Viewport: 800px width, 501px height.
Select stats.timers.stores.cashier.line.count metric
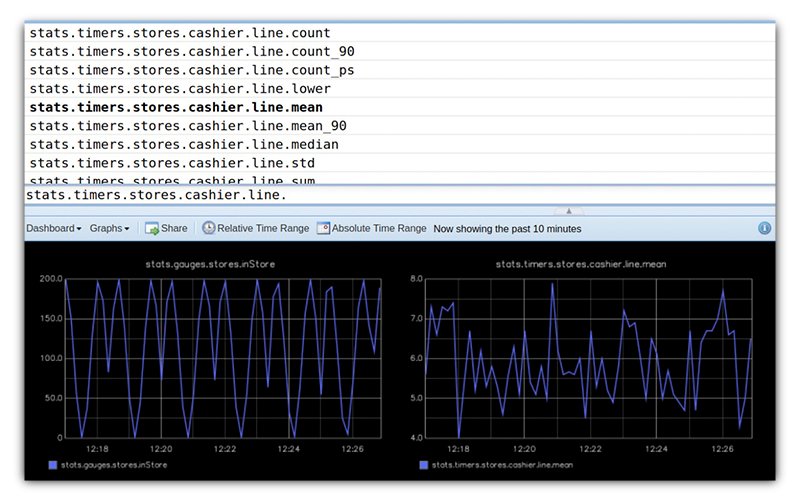coord(180,33)
